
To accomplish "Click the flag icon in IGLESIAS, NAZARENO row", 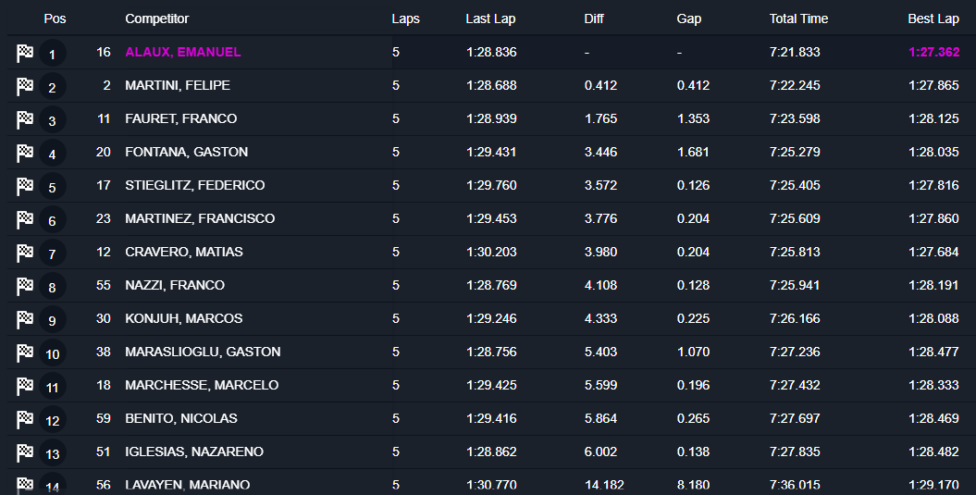I will (x=25, y=453).
